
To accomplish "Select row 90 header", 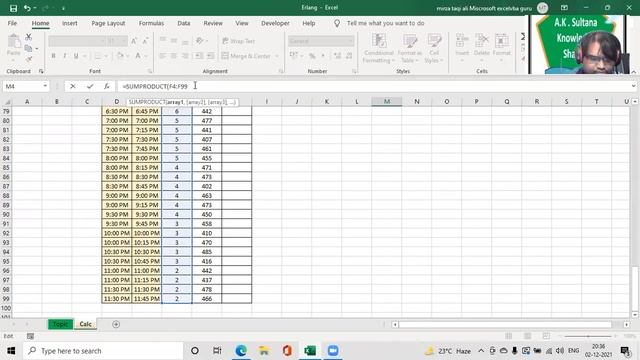I will click(6, 214).
